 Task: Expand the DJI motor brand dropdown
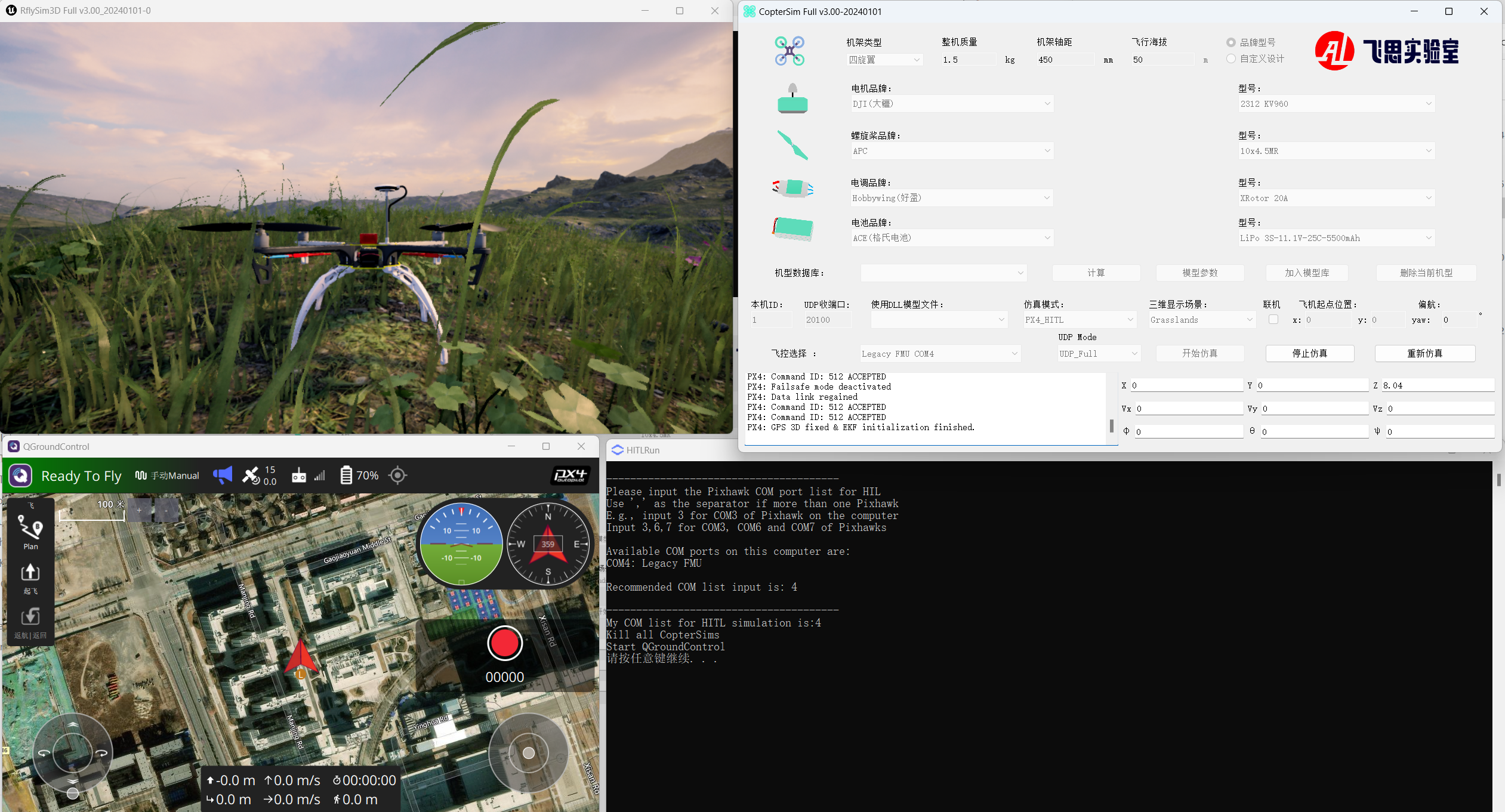pyautogui.click(x=951, y=104)
